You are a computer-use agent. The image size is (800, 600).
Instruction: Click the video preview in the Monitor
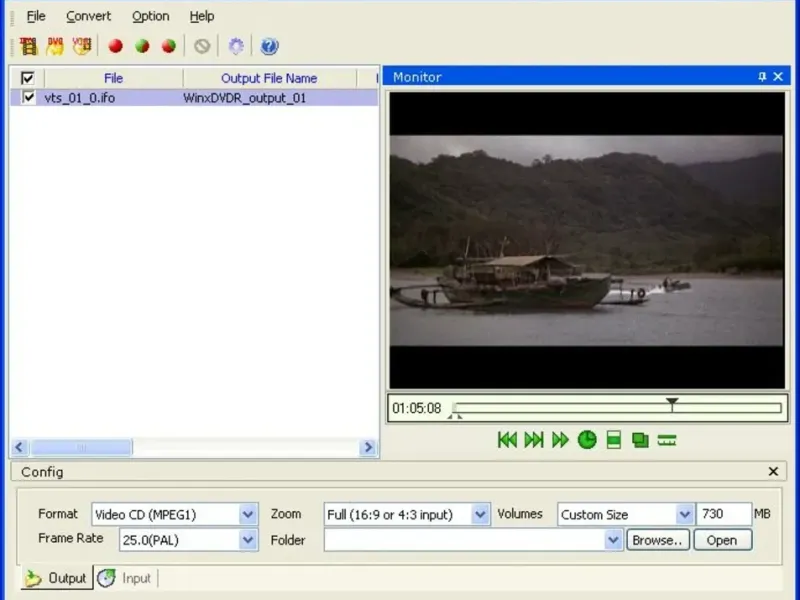(587, 240)
